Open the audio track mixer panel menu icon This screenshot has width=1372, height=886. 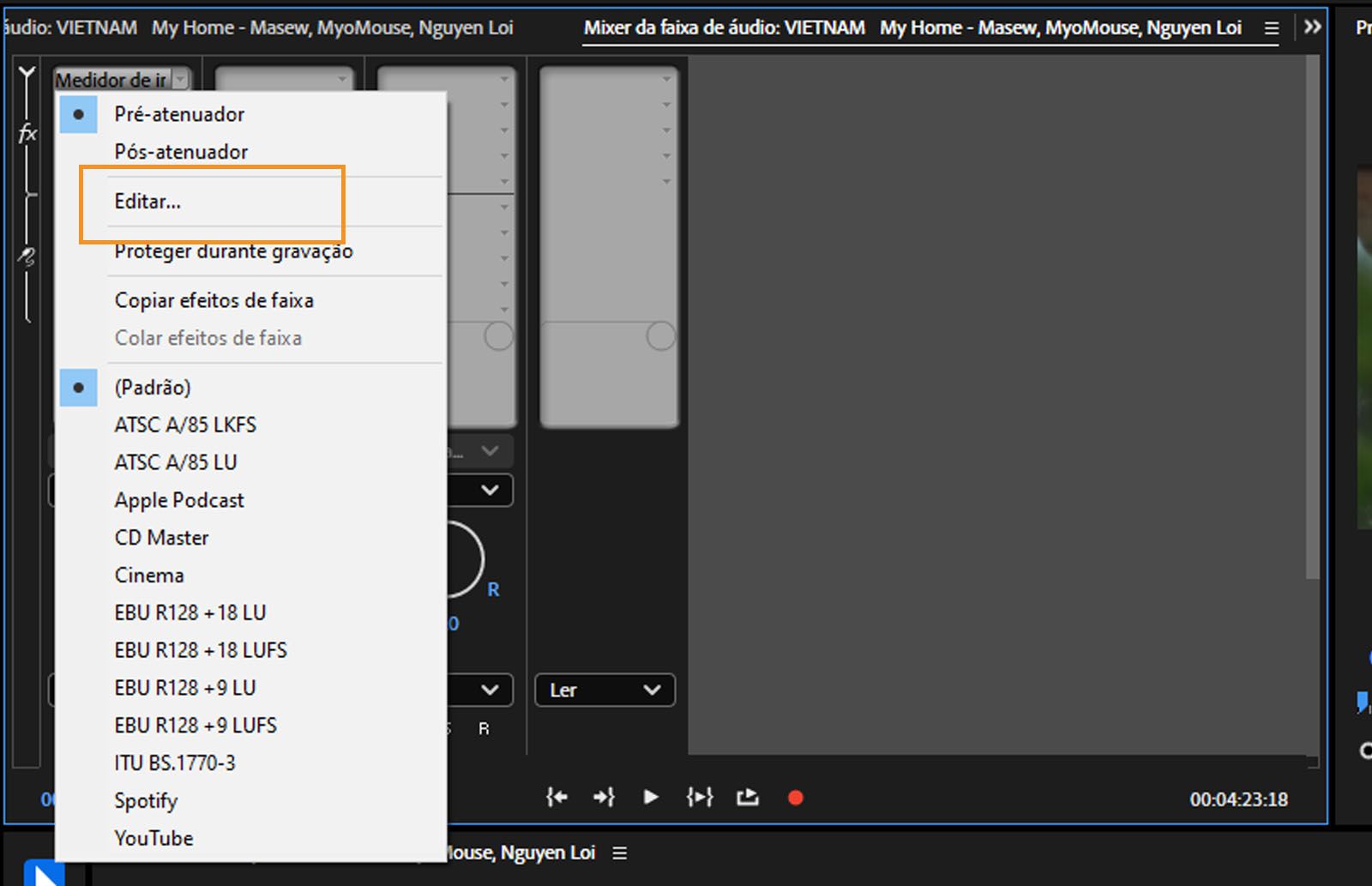pyautogui.click(x=1272, y=28)
